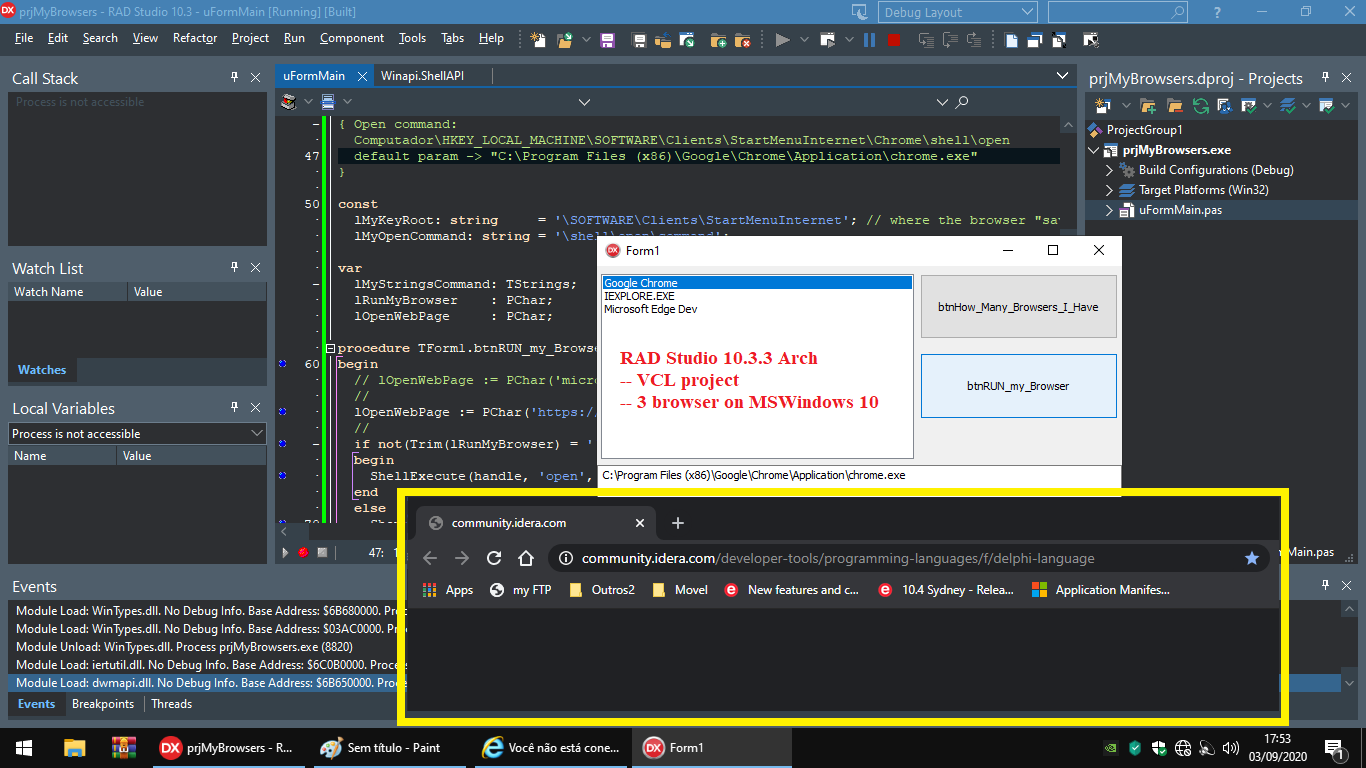Screen dimensions: 1366x768
Task: Open File Explorer from taskbar
Action: point(75,747)
